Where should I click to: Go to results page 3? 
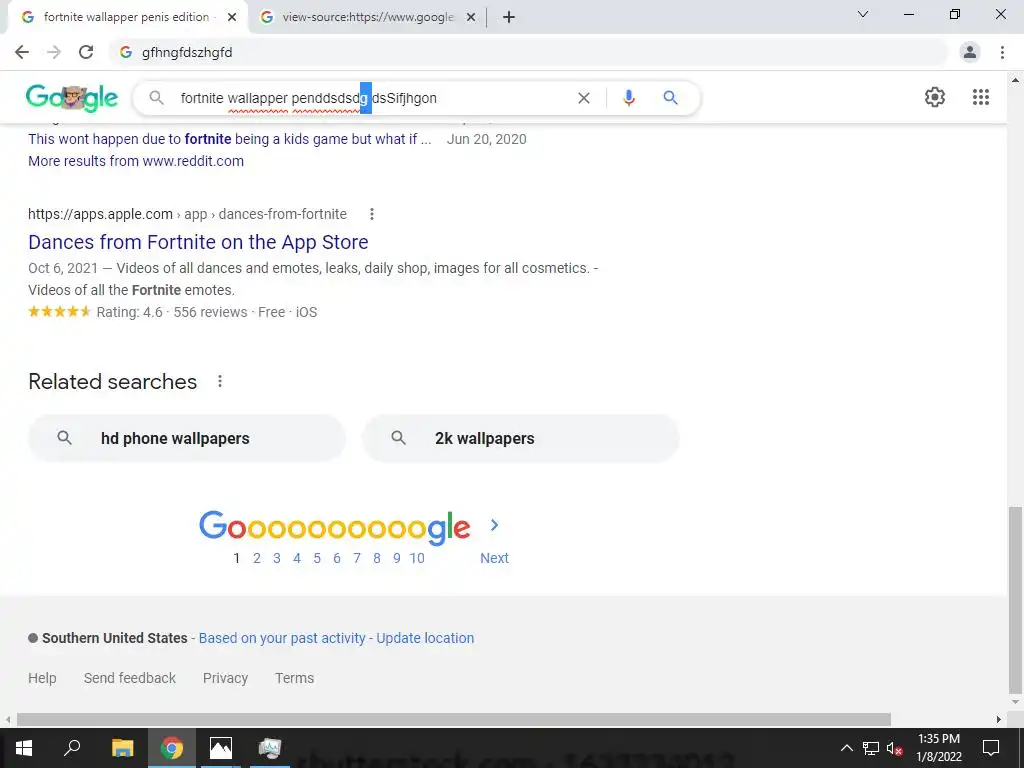tap(277, 558)
